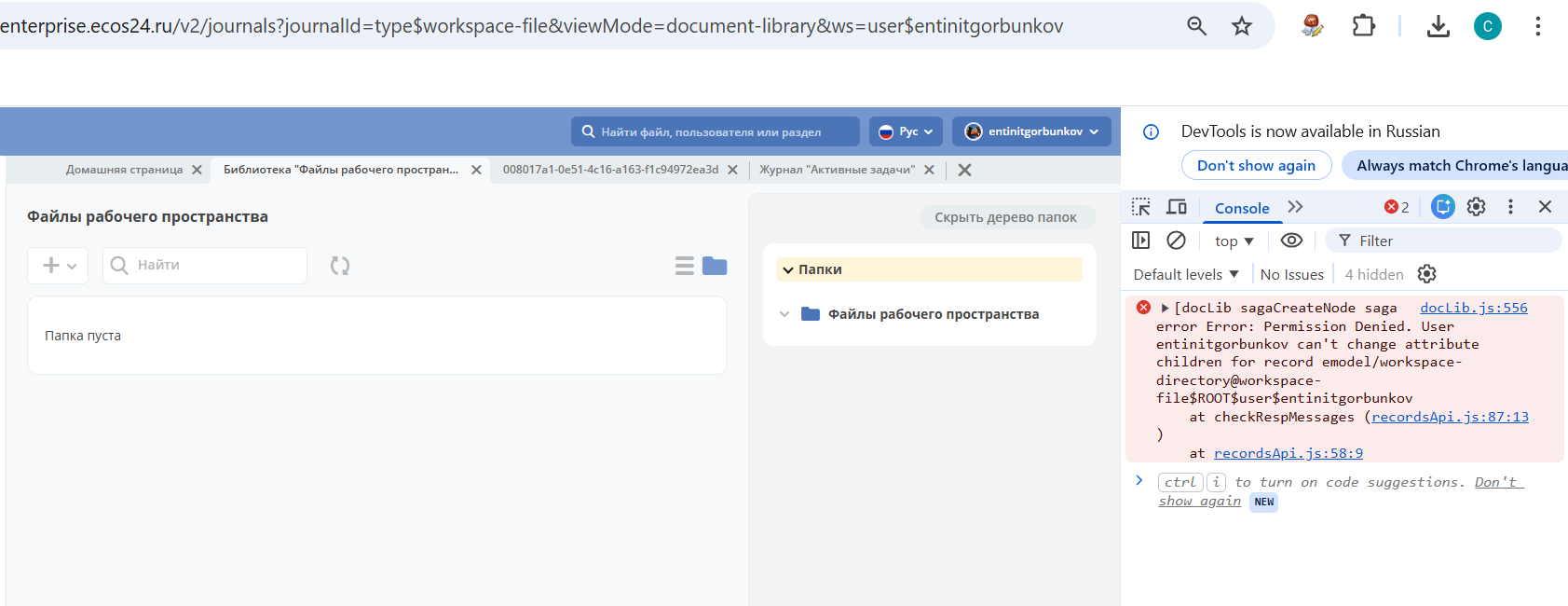The width and height of the screenshot is (1568, 606).
Task: Switch to list view icon
Action: pos(685,266)
